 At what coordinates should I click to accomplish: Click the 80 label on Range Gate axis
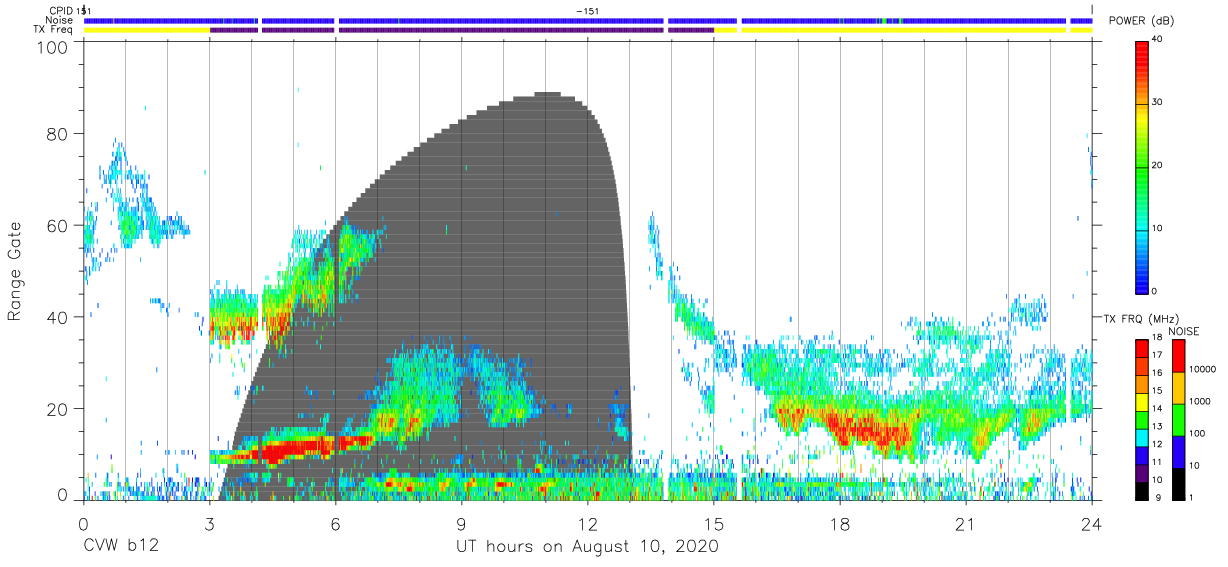point(57,135)
